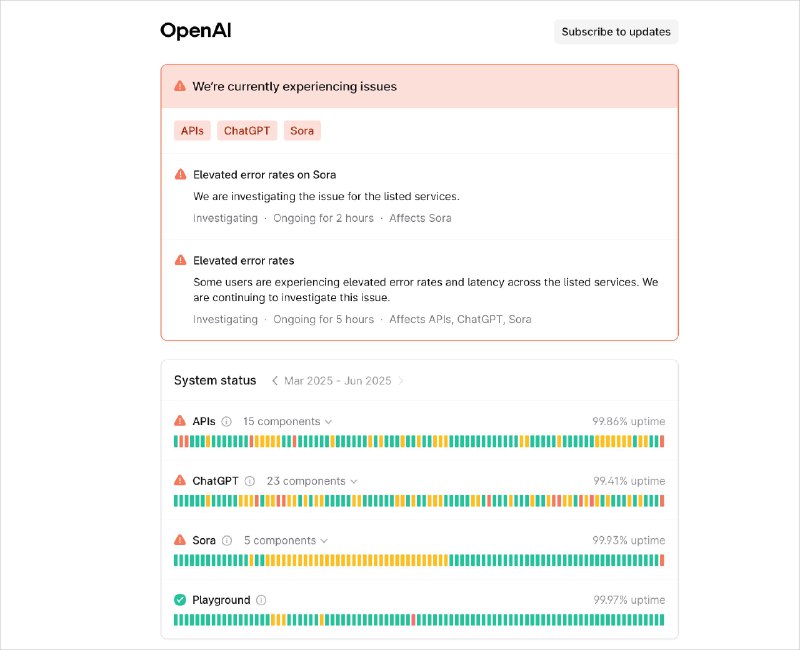Click the warning icon beside ChatGPT status row
The image size is (800, 650).
click(x=179, y=481)
